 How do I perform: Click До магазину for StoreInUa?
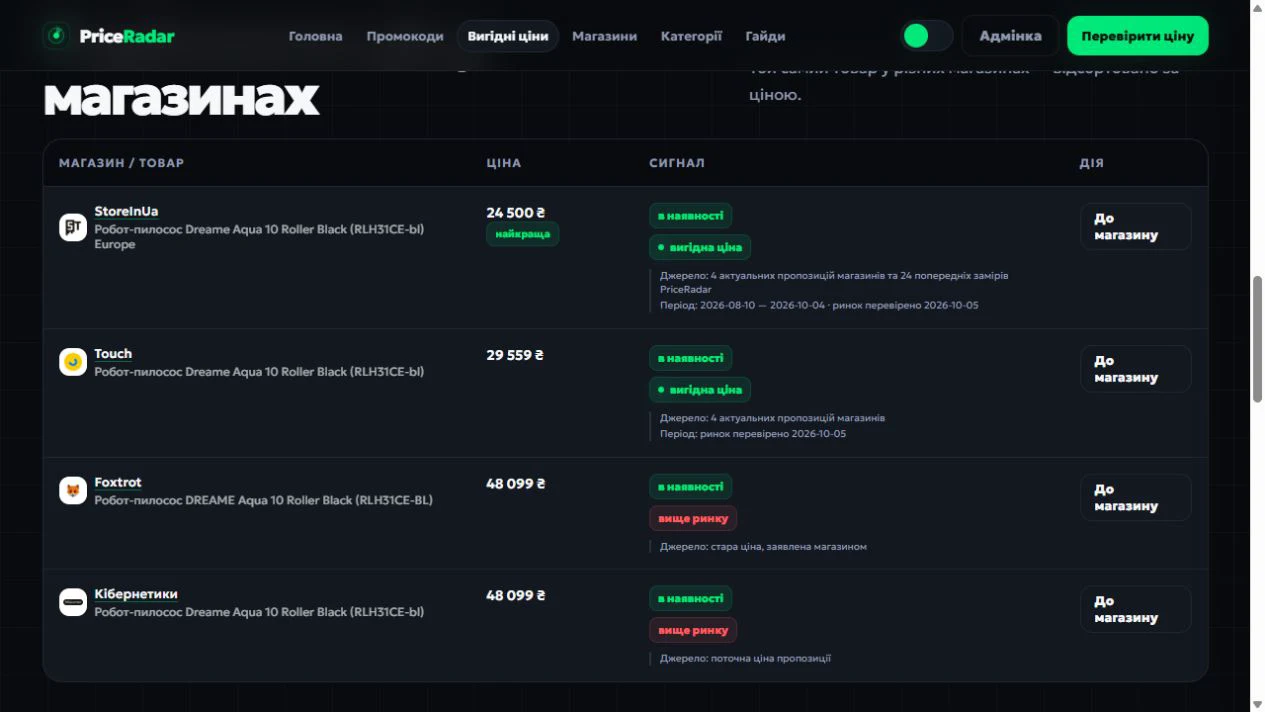click(x=1136, y=227)
